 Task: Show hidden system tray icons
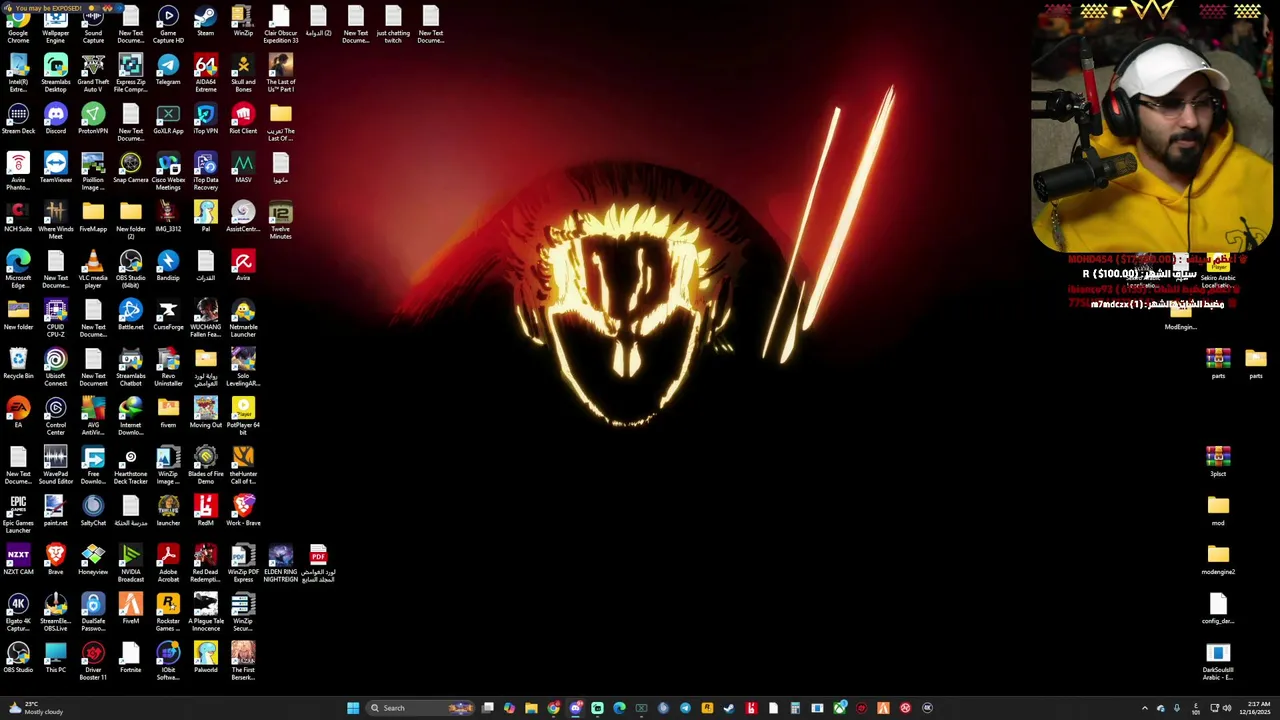1145,708
